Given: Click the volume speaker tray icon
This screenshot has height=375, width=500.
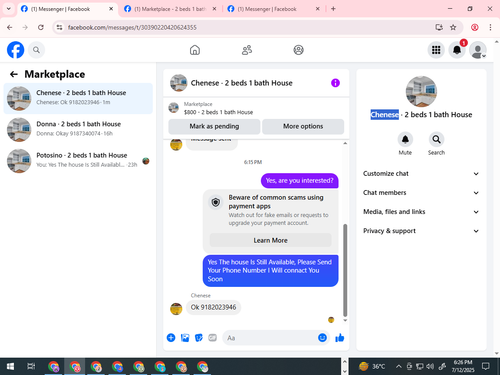Looking at the screenshot, I should 430,366.
